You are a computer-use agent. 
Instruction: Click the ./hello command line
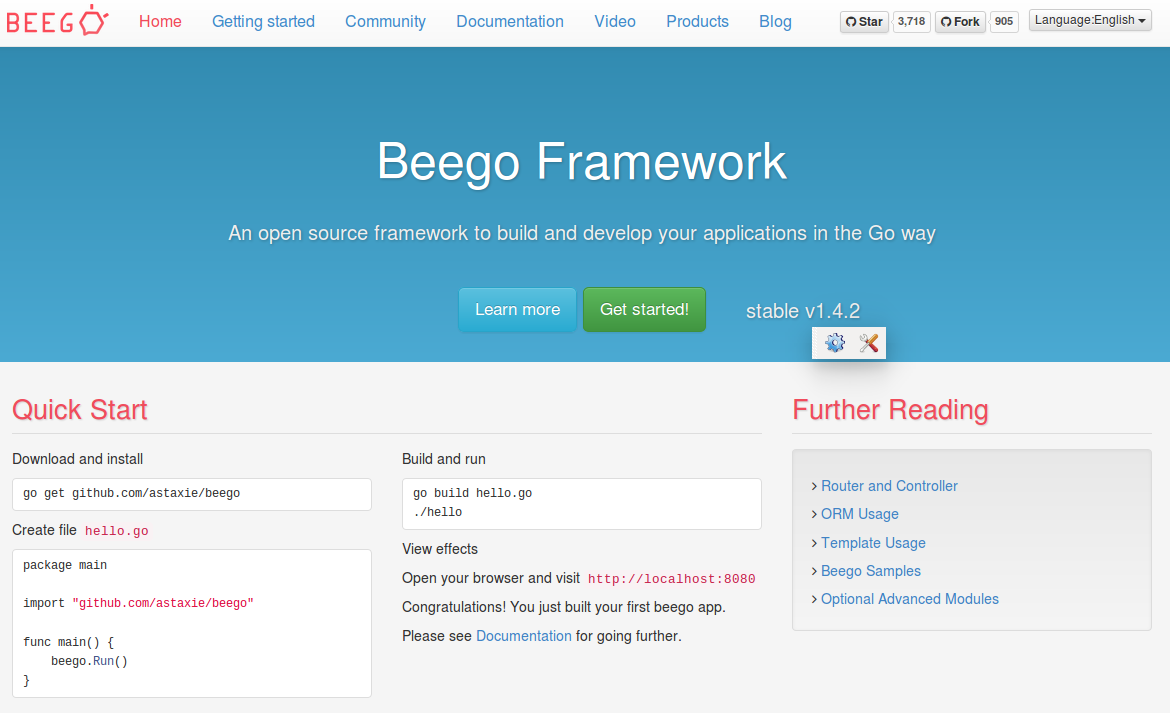(x=437, y=512)
